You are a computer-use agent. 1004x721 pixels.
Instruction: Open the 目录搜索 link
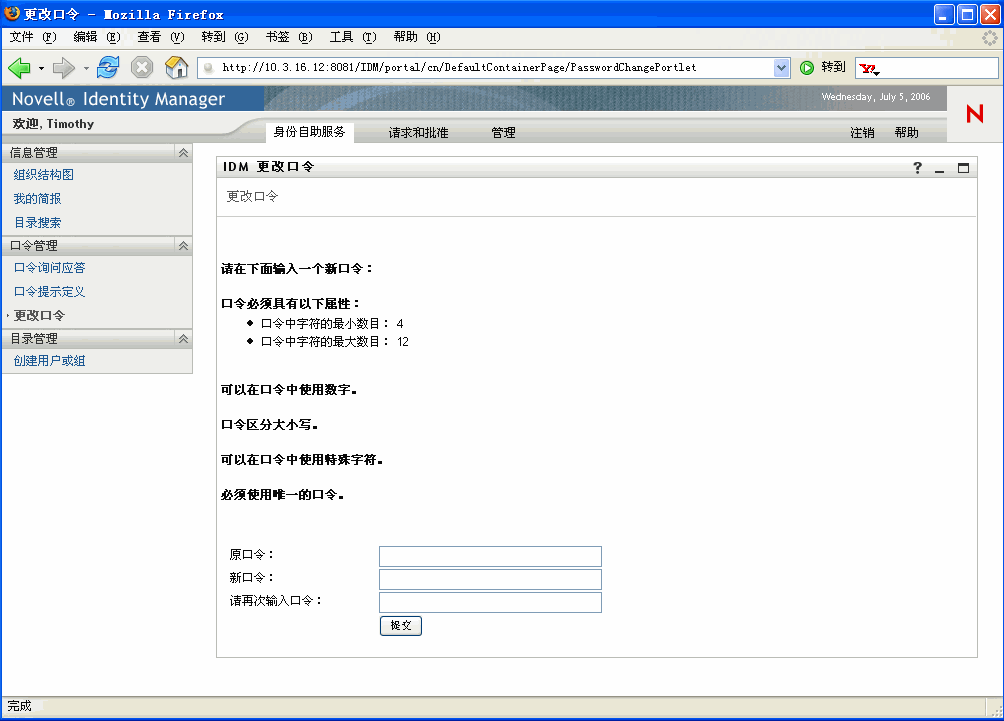(x=37, y=222)
